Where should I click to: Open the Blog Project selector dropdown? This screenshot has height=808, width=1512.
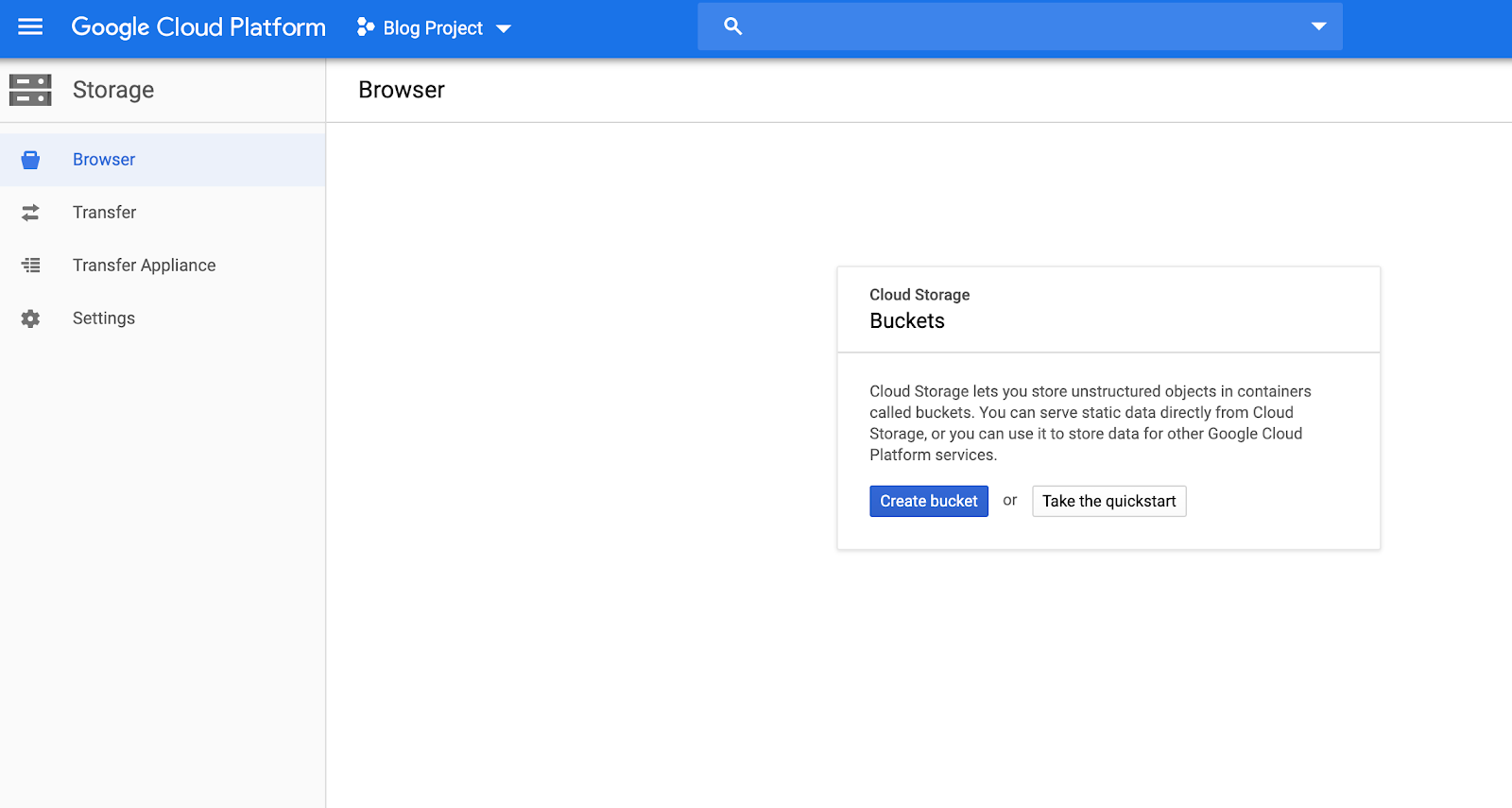tap(434, 28)
